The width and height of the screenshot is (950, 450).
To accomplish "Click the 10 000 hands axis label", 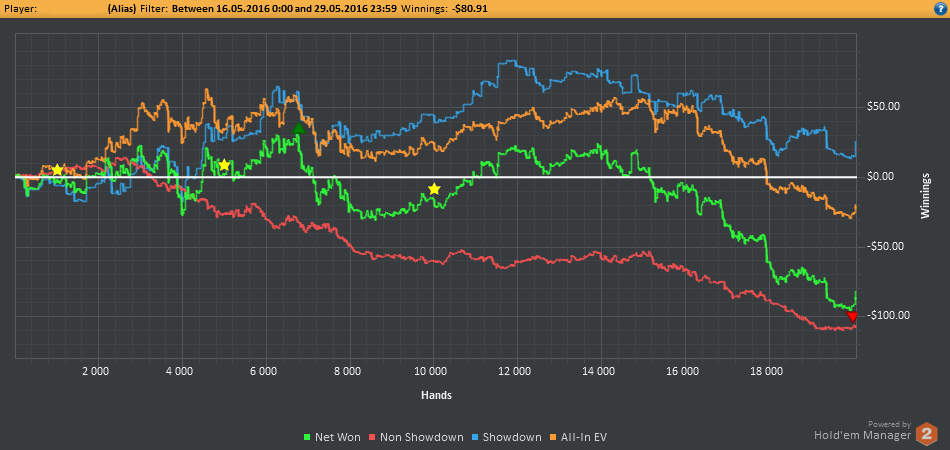I will click(433, 371).
